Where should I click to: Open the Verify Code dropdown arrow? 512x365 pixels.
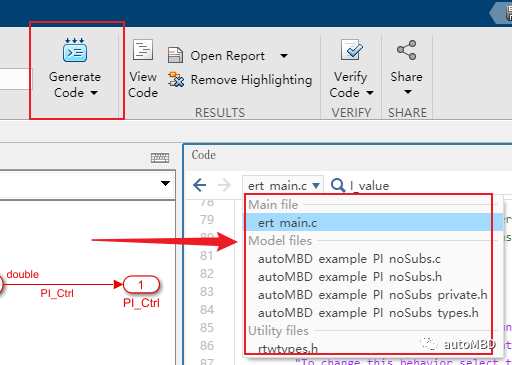pos(370,93)
